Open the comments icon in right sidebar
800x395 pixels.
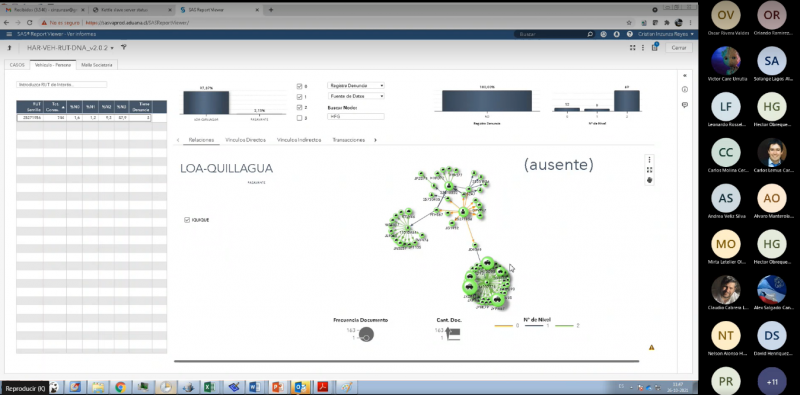click(685, 105)
